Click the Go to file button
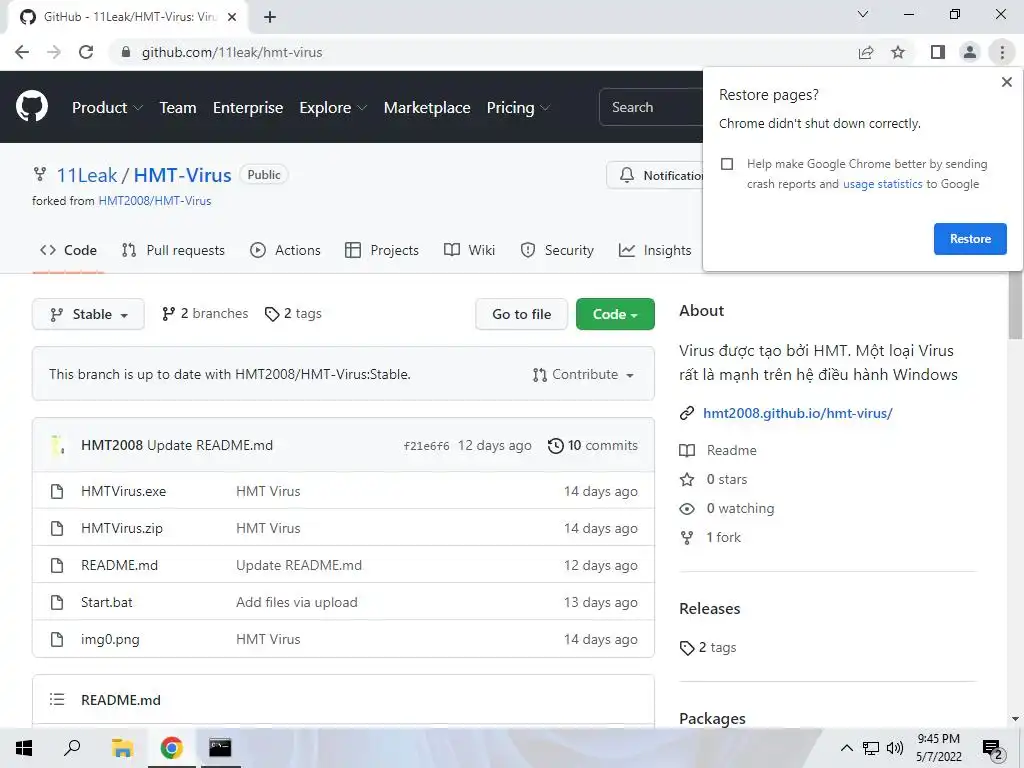 [521, 314]
